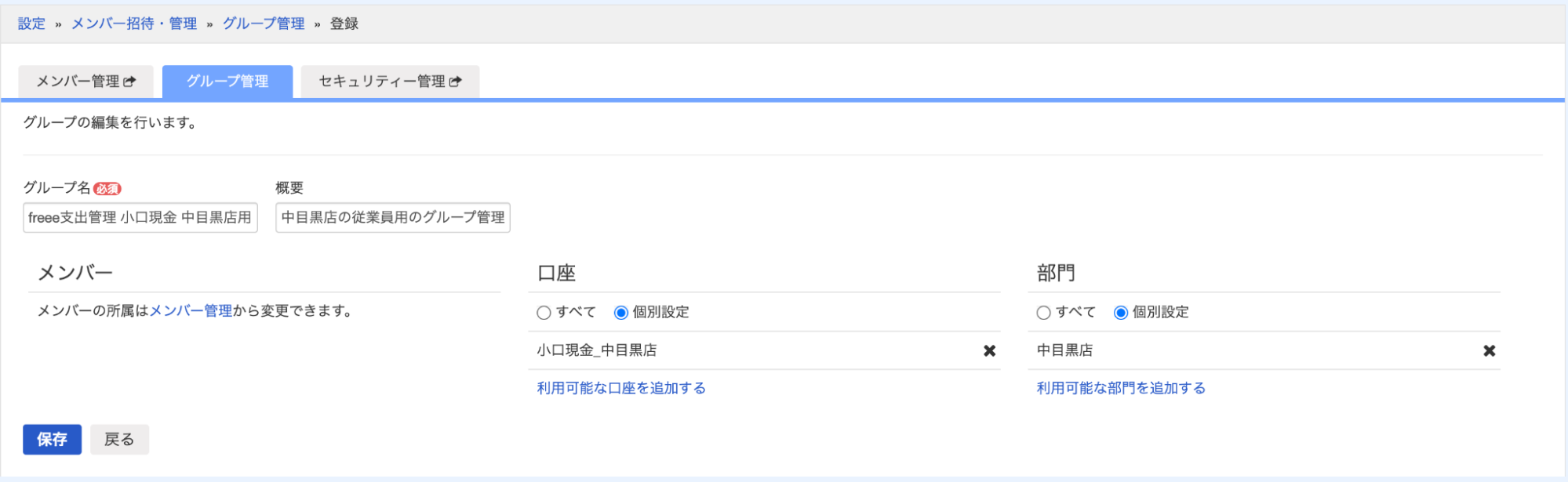Click the 中目黒店 department row text
Viewport: 1568px width, 482px height.
pos(1064,350)
